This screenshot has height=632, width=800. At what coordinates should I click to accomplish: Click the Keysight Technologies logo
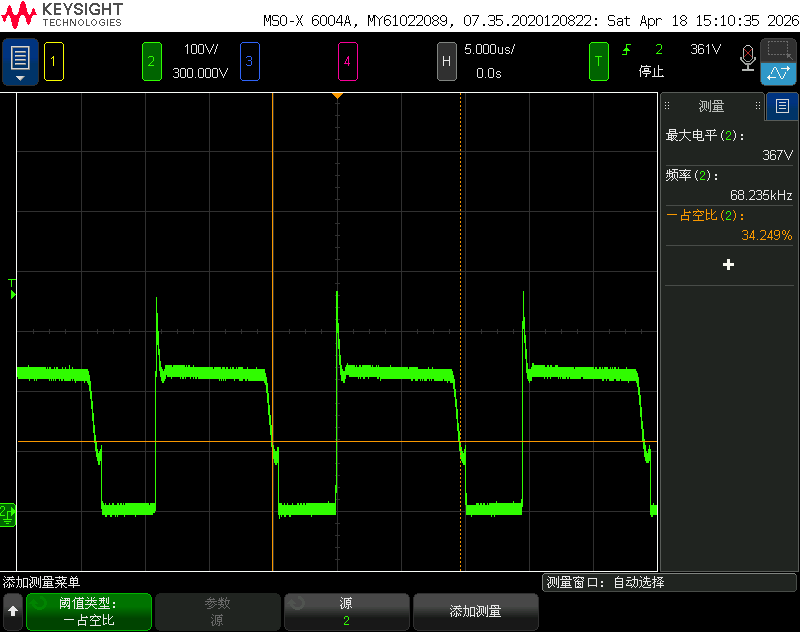tap(62, 15)
